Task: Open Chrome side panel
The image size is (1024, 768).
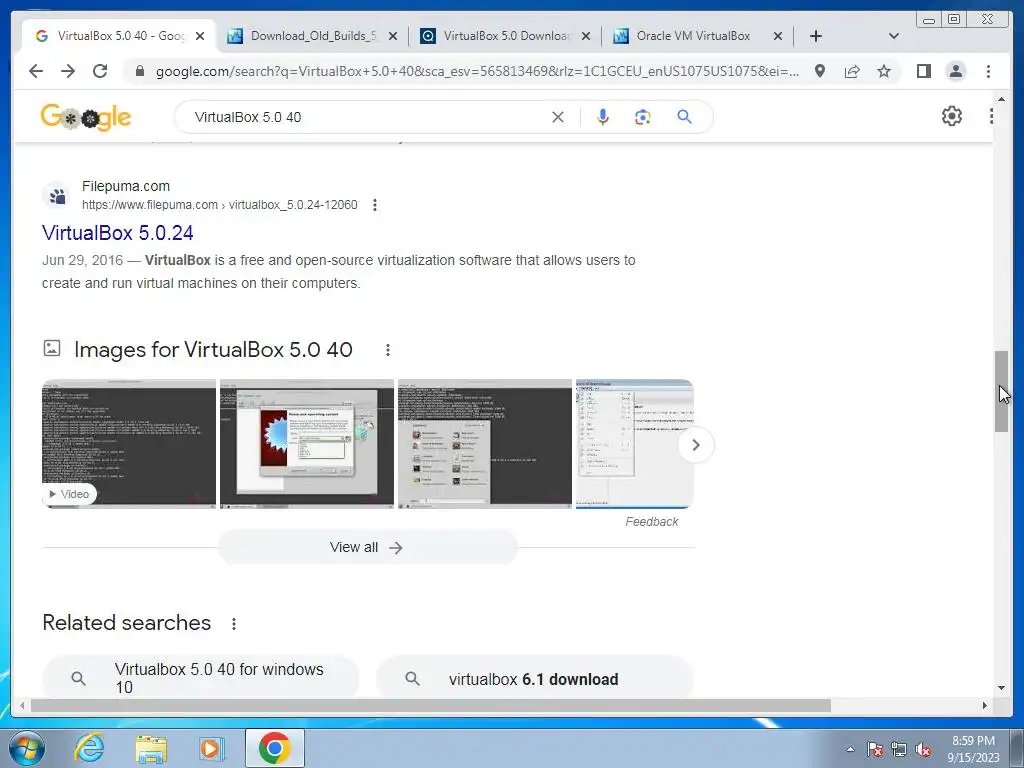Action: tap(923, 71)
